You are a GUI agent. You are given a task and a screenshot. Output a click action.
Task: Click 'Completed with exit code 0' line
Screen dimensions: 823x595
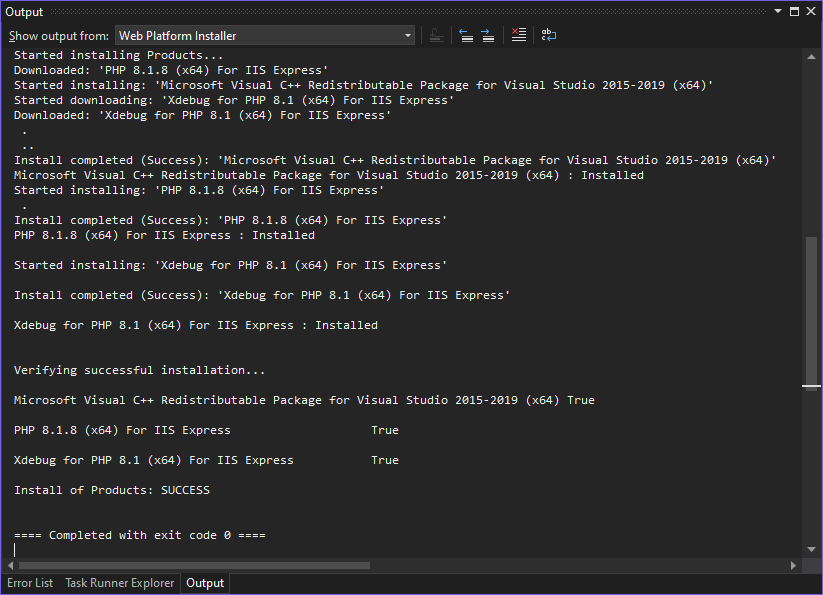tap(140, 535)
